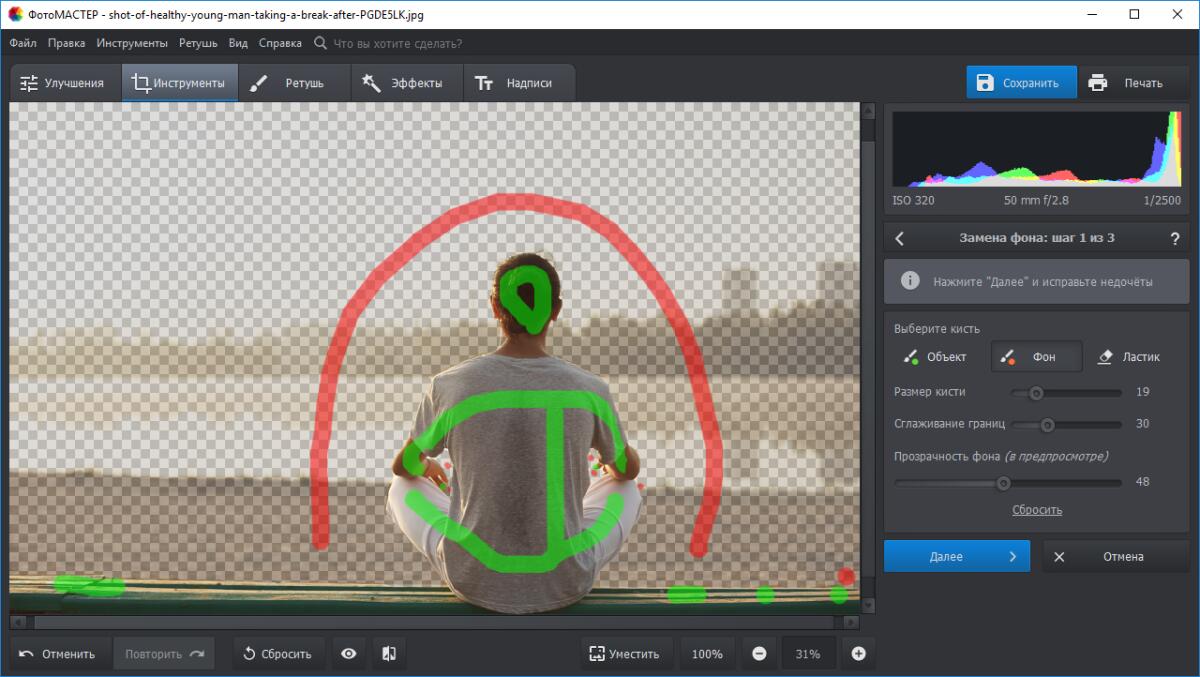This screenshot has width=1200, height=677.
Task: Click the before/after compare icon
Action: tap(389, 654)
